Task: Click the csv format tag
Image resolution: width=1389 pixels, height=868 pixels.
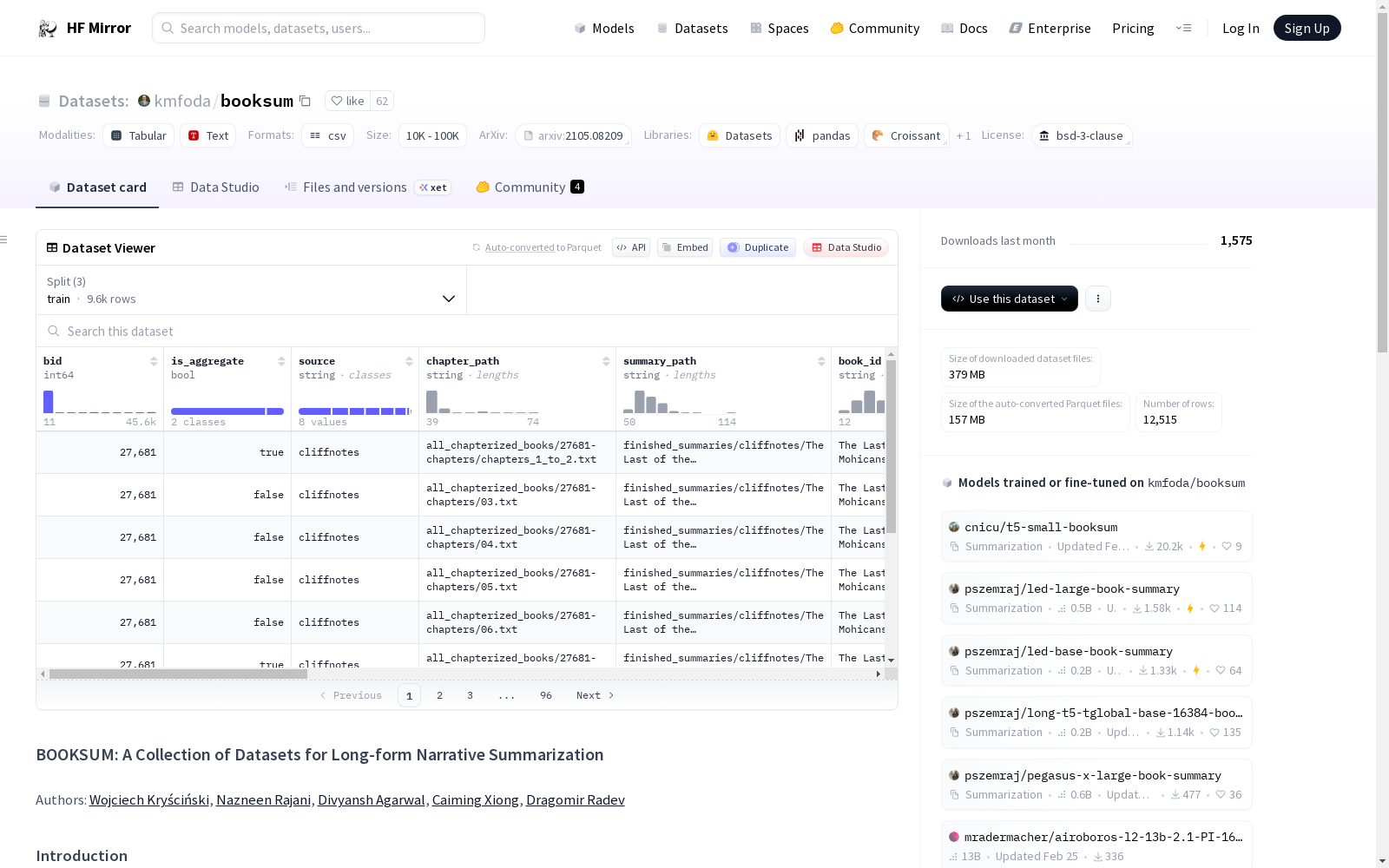Action: click(327, 135)
